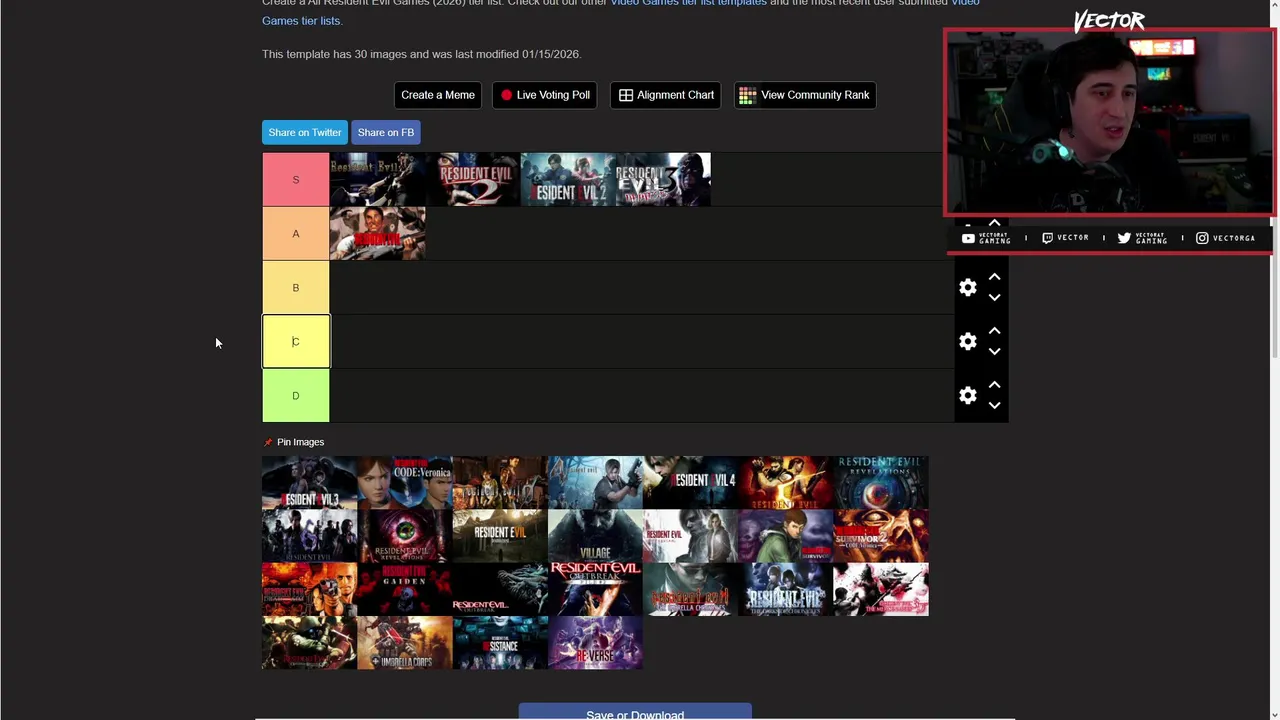1280x720 pixels.
Task: Share tier list on Twitter
Action: click(x=305, y=132)
